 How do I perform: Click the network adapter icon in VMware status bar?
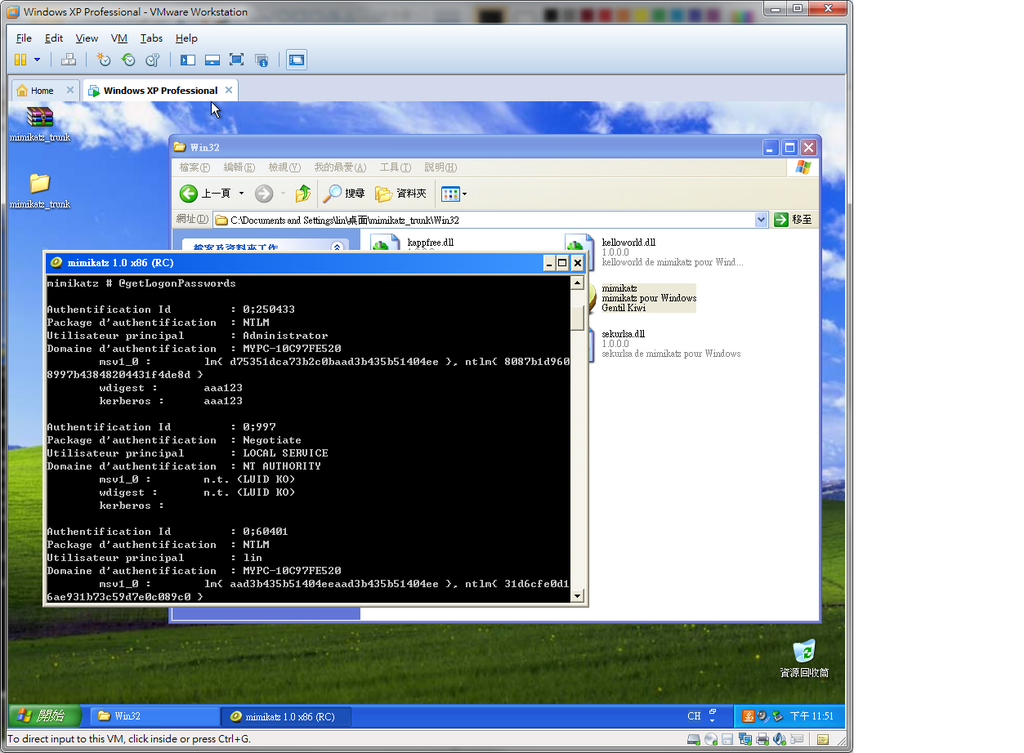(745, 739)
